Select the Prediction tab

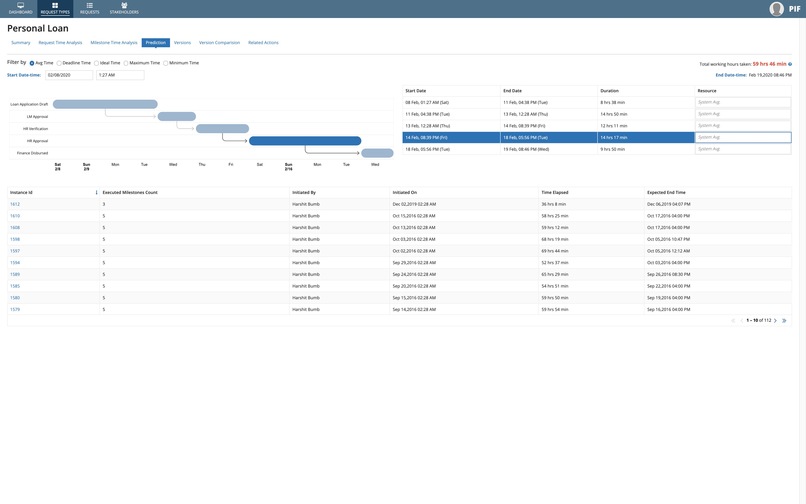pyautogui.click(x=156, y=43)
